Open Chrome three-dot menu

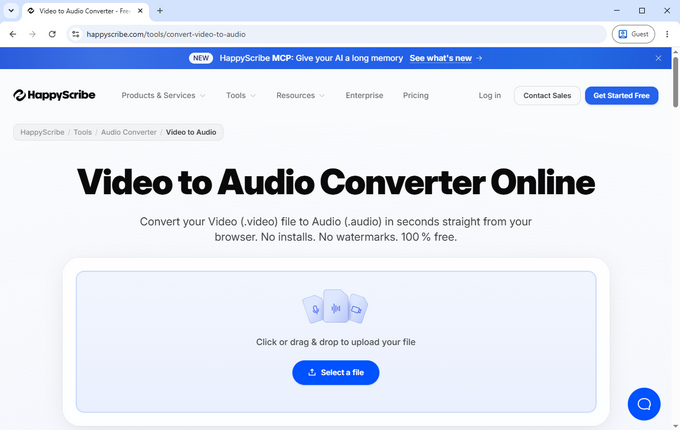click(x=667, y=34)
